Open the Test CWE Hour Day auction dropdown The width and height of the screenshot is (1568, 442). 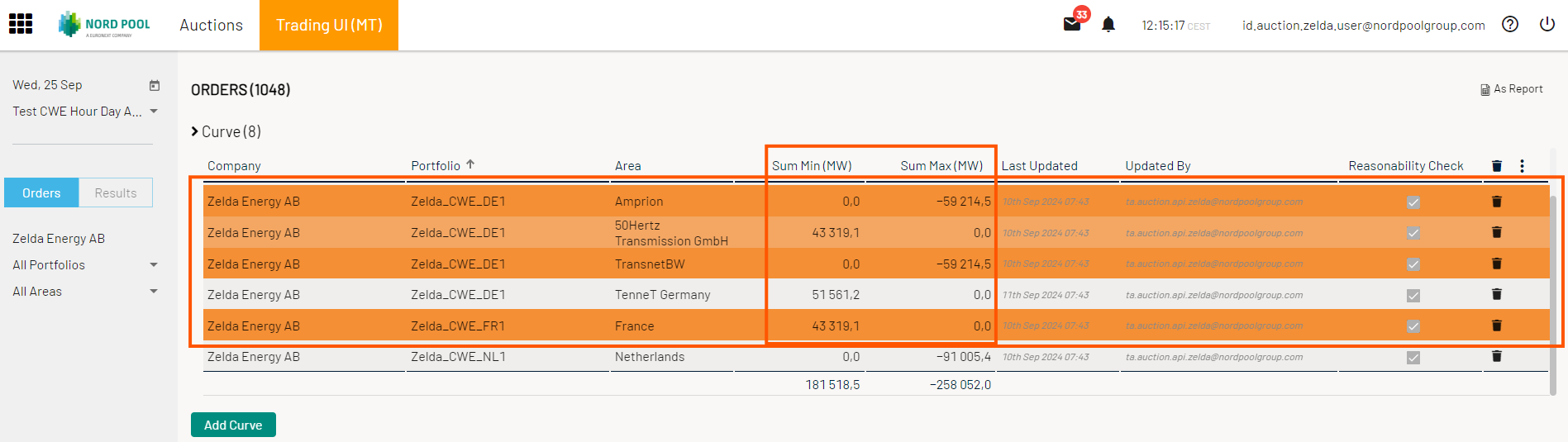(x=85, y=112)
